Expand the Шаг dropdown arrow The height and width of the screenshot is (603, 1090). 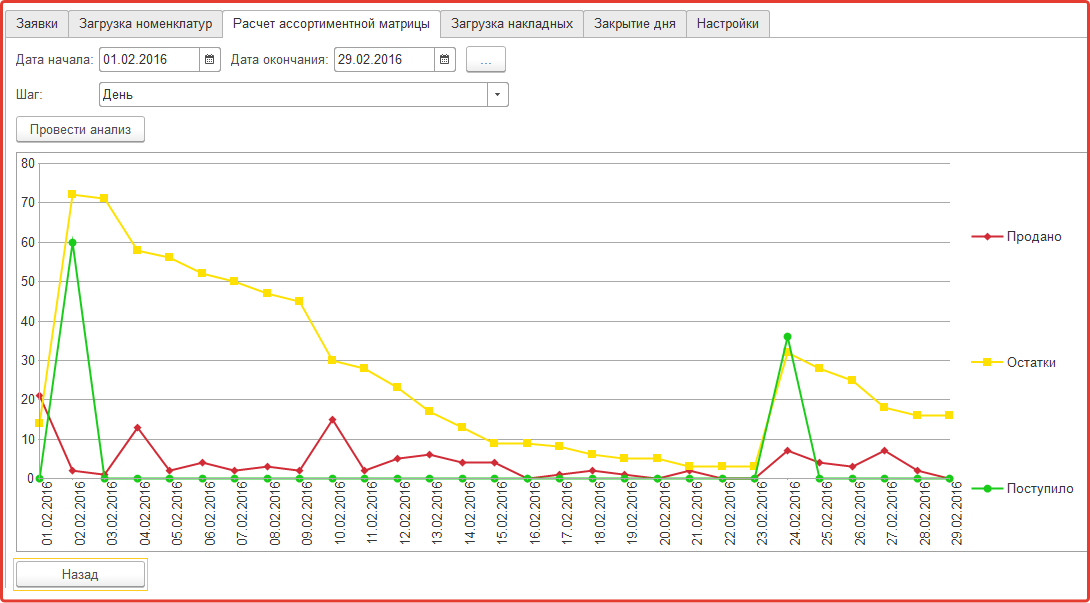(x=498, y=95)
